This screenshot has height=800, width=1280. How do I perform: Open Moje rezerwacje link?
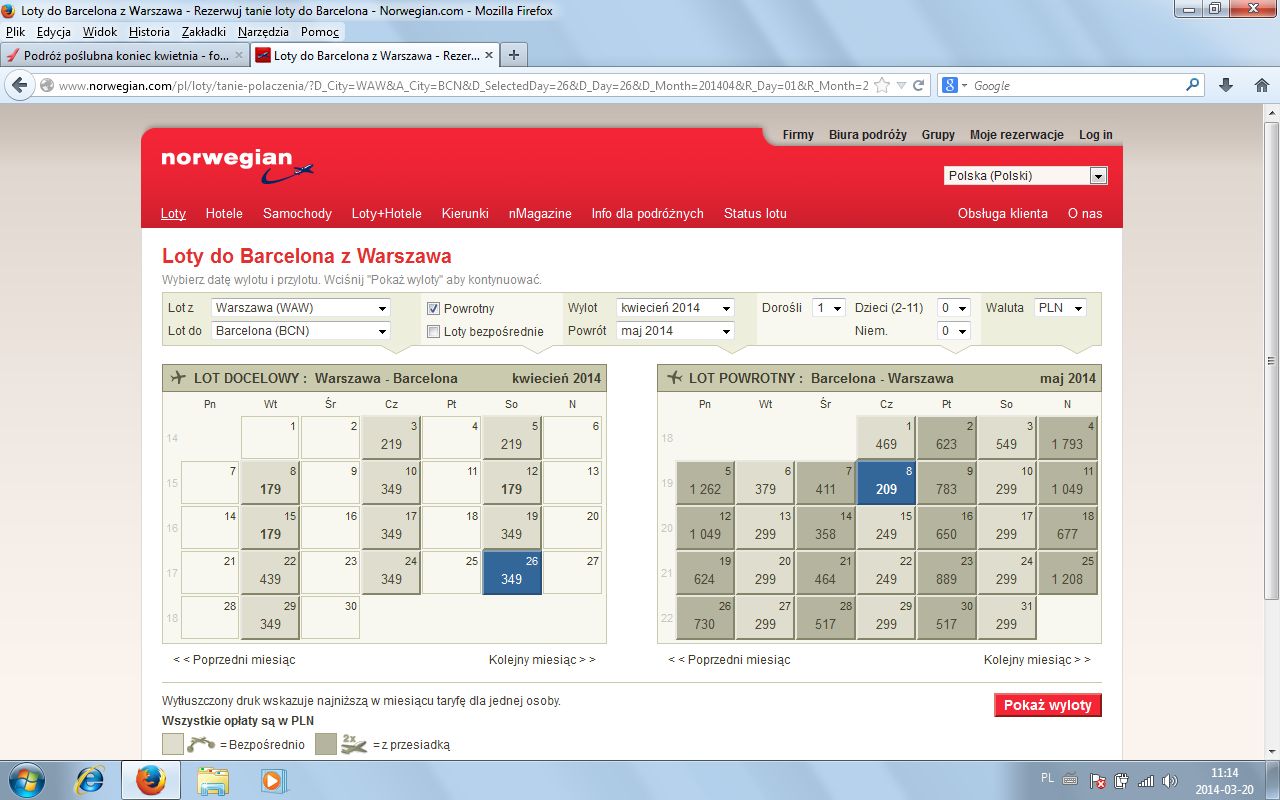click(x=1017, y=135)
